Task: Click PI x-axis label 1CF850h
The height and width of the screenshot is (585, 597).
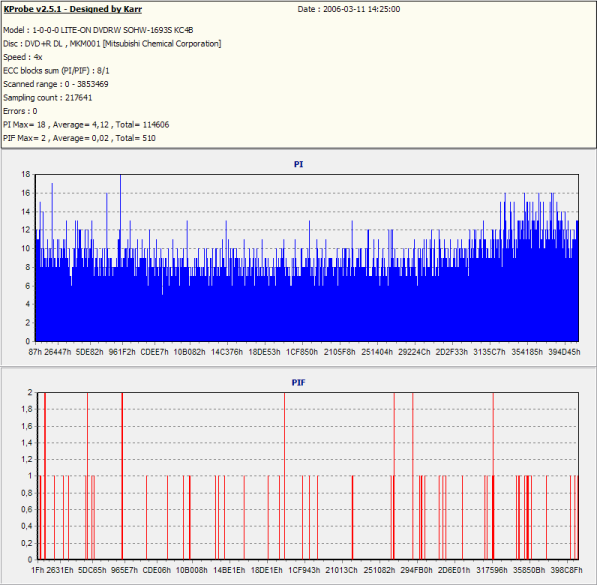Action: (x=302, y=352)
